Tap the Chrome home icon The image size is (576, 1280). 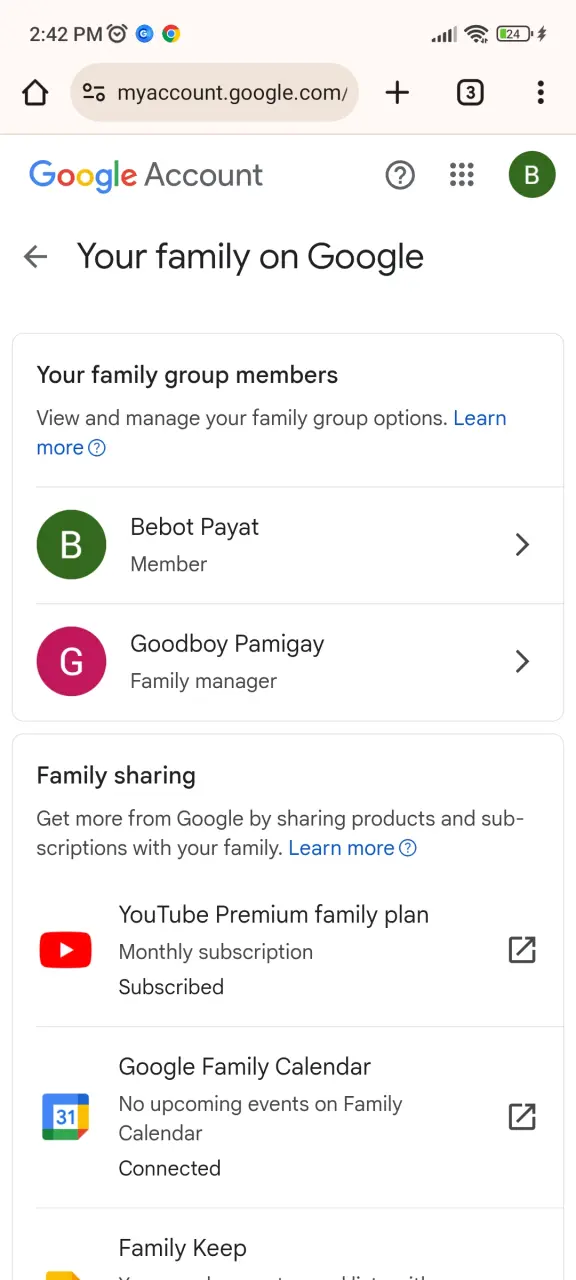tap(35, 93)
